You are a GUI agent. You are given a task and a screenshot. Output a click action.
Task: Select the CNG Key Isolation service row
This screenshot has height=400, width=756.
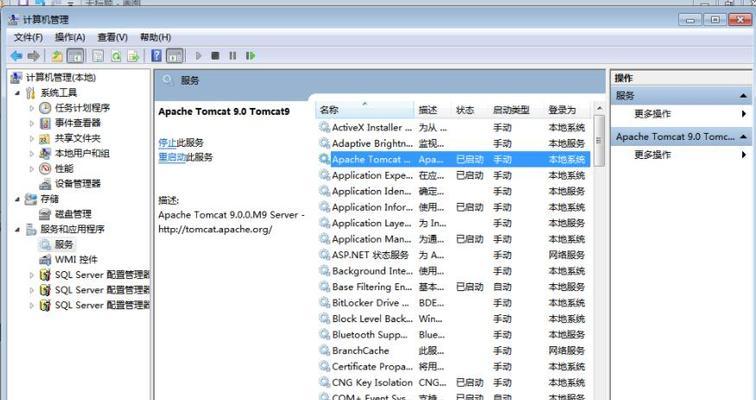[454, 383]
